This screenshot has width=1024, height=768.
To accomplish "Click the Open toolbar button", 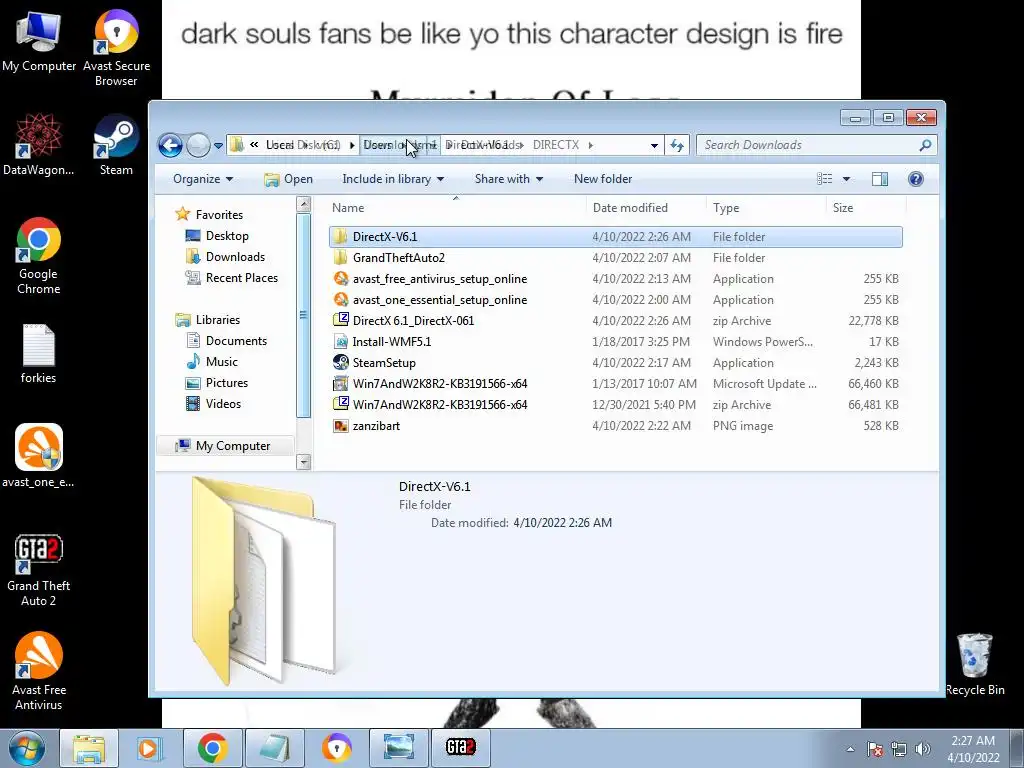I will click(289, 179).
